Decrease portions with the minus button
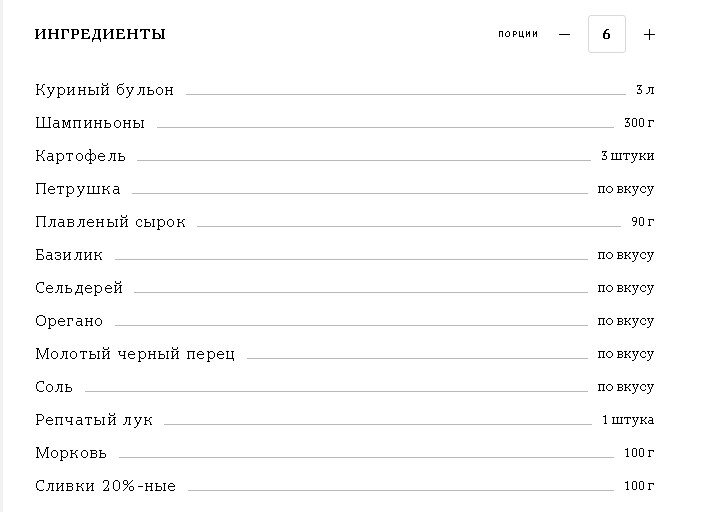Viewport: 723px width, 512px height. coord(564,35)
